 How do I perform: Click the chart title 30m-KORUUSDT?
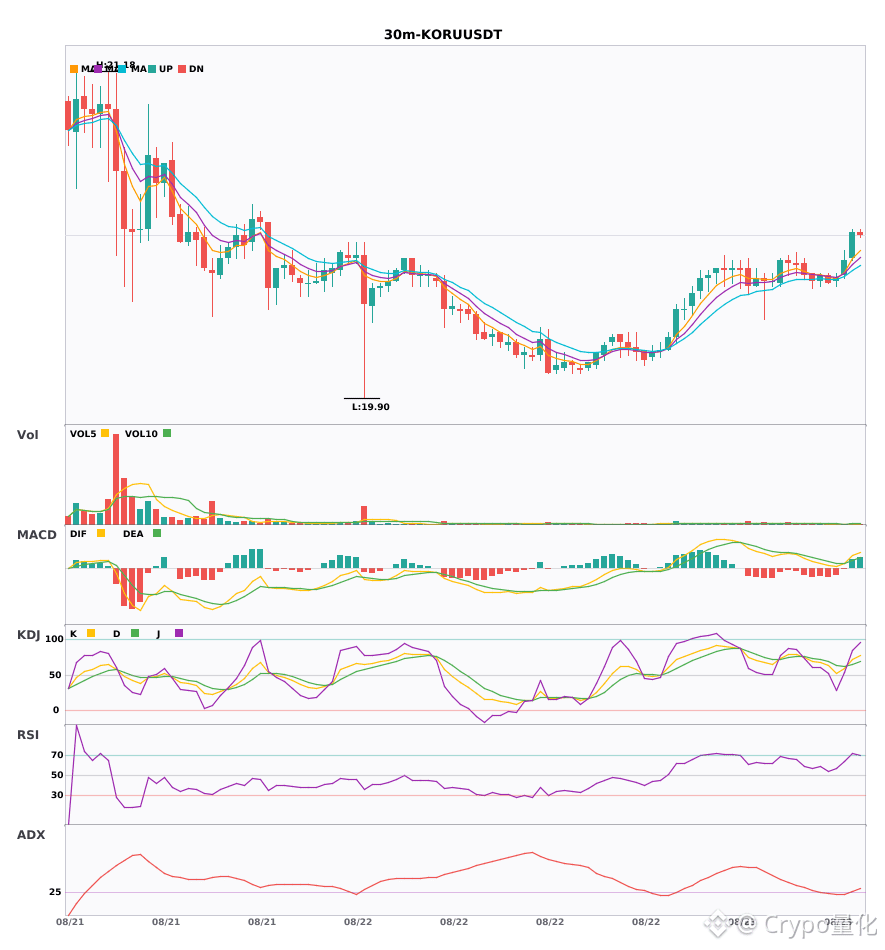point(443,35)
